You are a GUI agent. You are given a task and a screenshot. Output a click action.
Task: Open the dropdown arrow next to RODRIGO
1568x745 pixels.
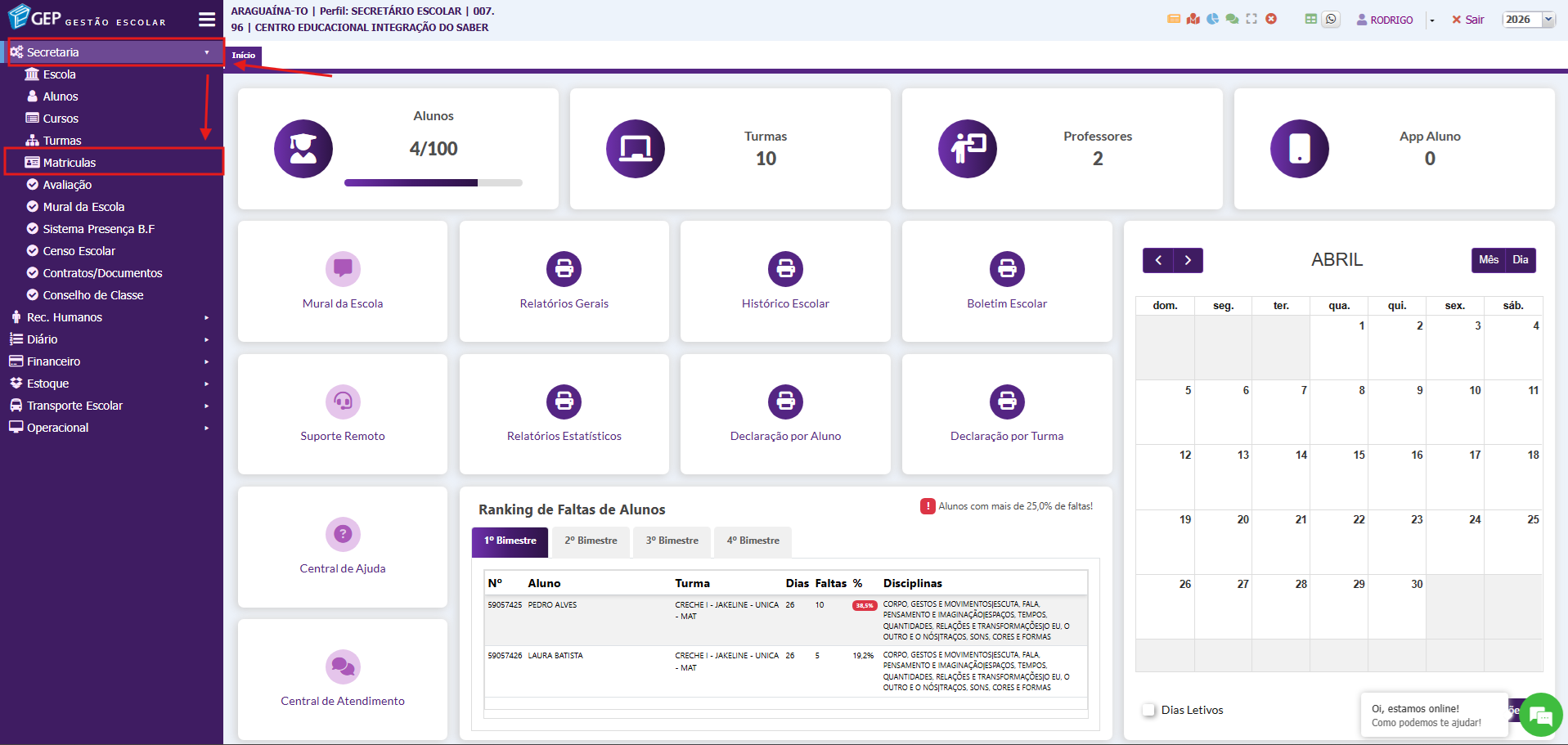[x=1432, y=20]
